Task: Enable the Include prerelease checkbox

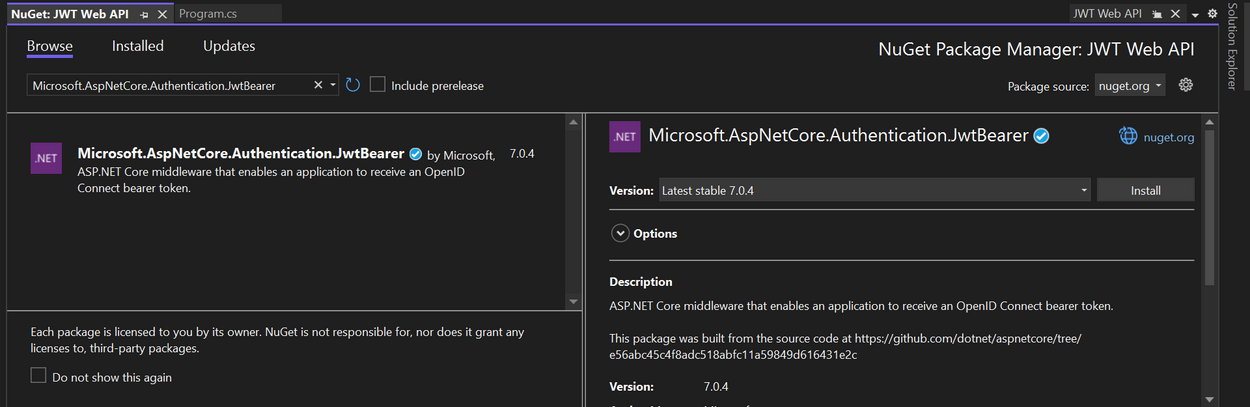Action: tap(378, 85)
